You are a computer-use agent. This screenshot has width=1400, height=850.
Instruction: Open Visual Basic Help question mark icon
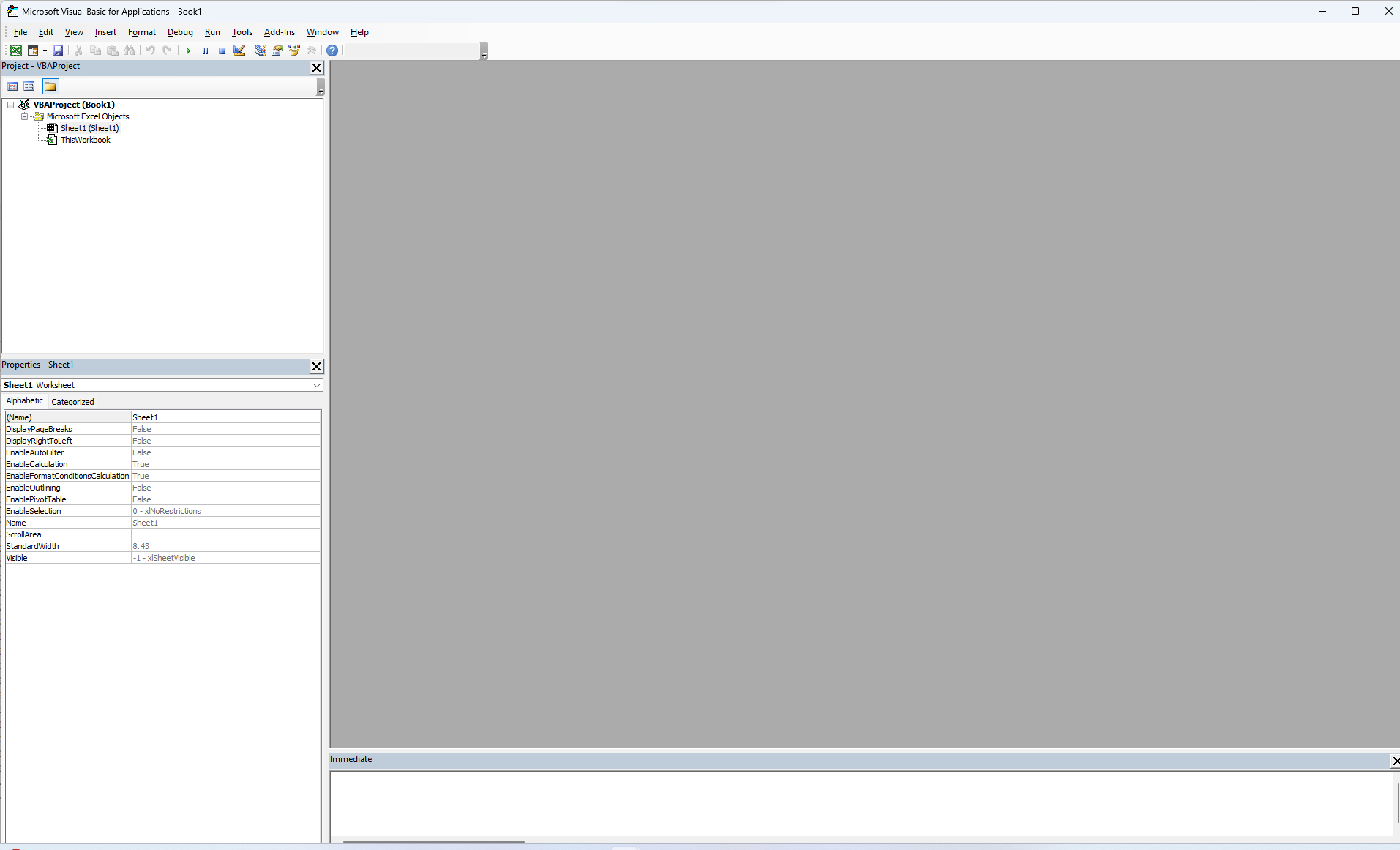click(x=332, y=51)
